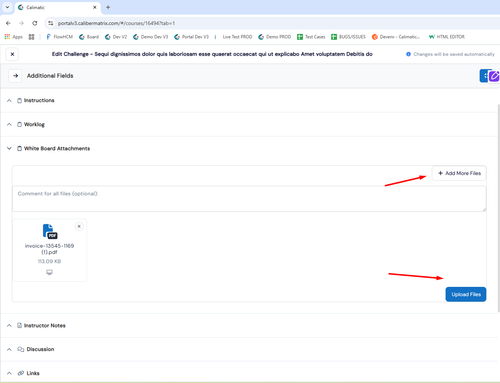Click the tab groups grid icon in bookmarks bar
The image size is (500, 383).
point(31,37)
